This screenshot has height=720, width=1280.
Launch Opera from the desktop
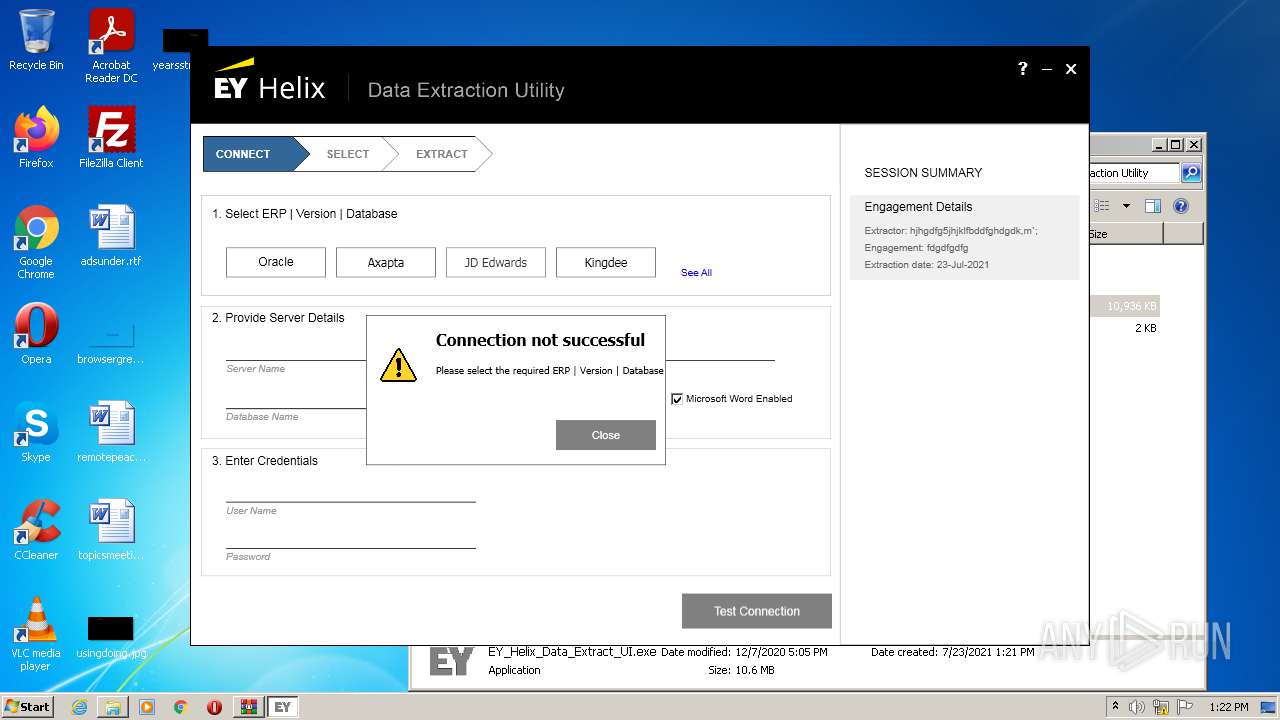tap(36, 334)
